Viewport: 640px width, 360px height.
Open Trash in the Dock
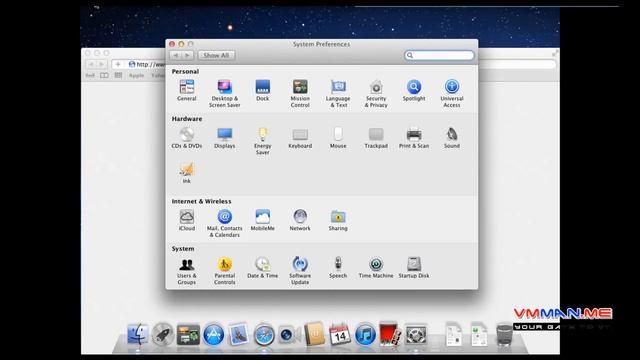point(504,334)
